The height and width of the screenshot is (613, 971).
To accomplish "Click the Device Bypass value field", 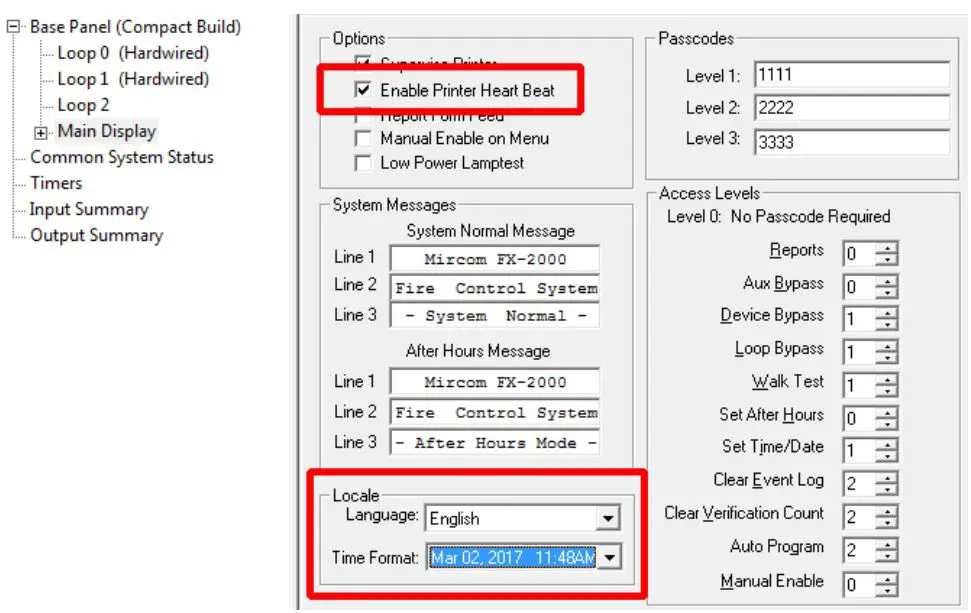I will [x=860, y=320].
